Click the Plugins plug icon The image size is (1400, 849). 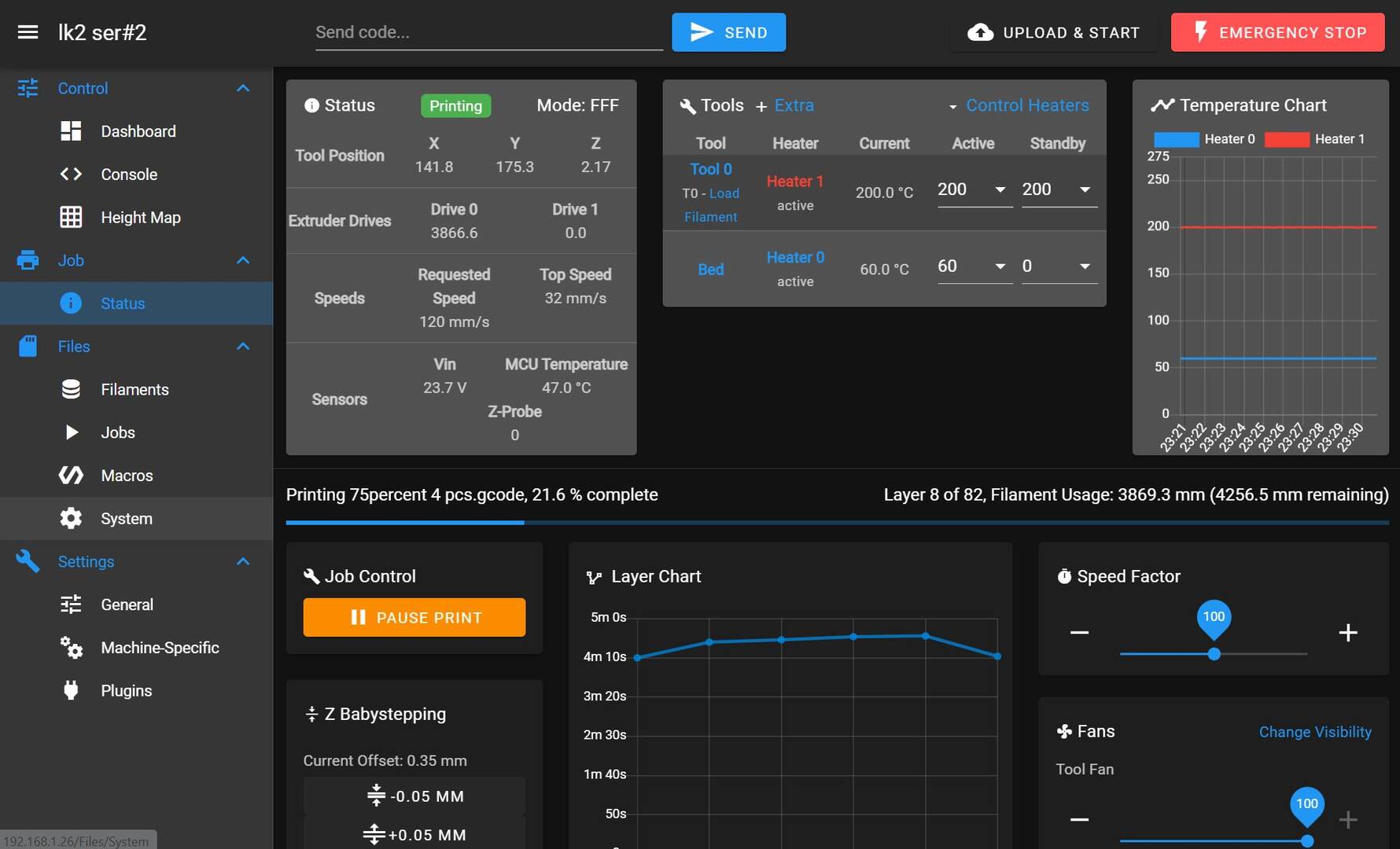point(71,691)
